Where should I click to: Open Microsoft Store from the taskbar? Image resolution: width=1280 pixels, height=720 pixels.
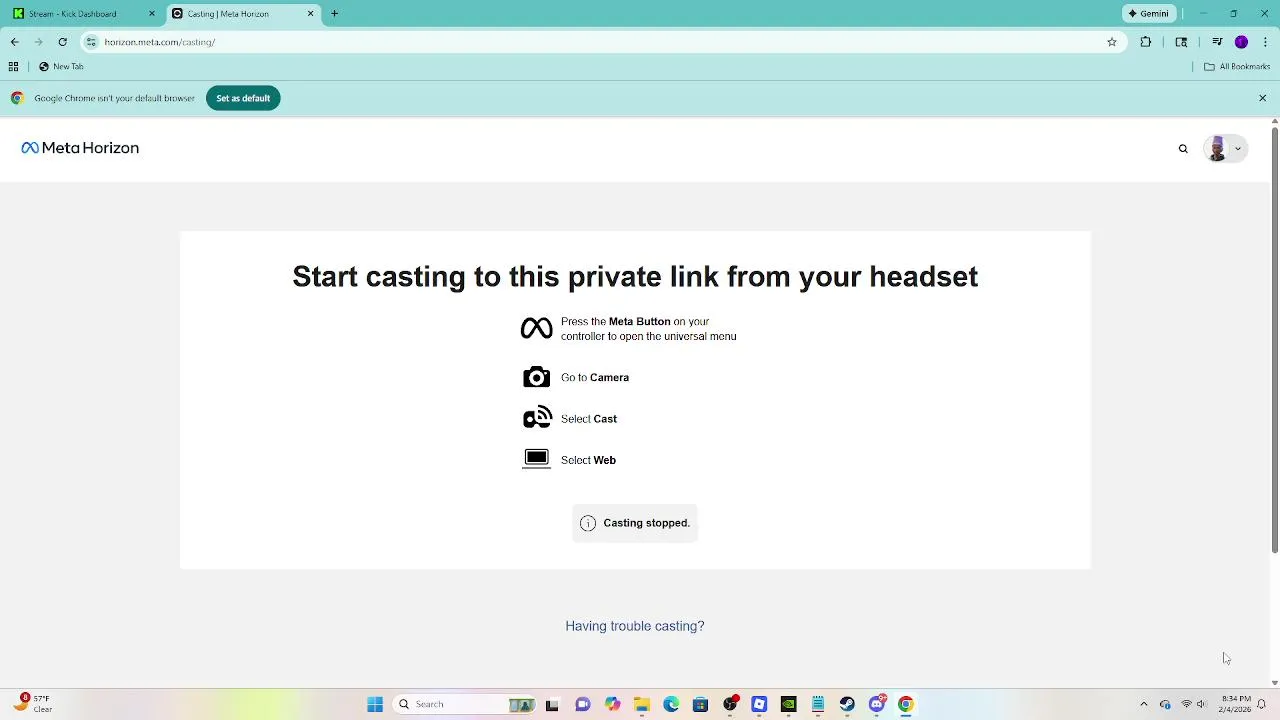click(700, 704)
